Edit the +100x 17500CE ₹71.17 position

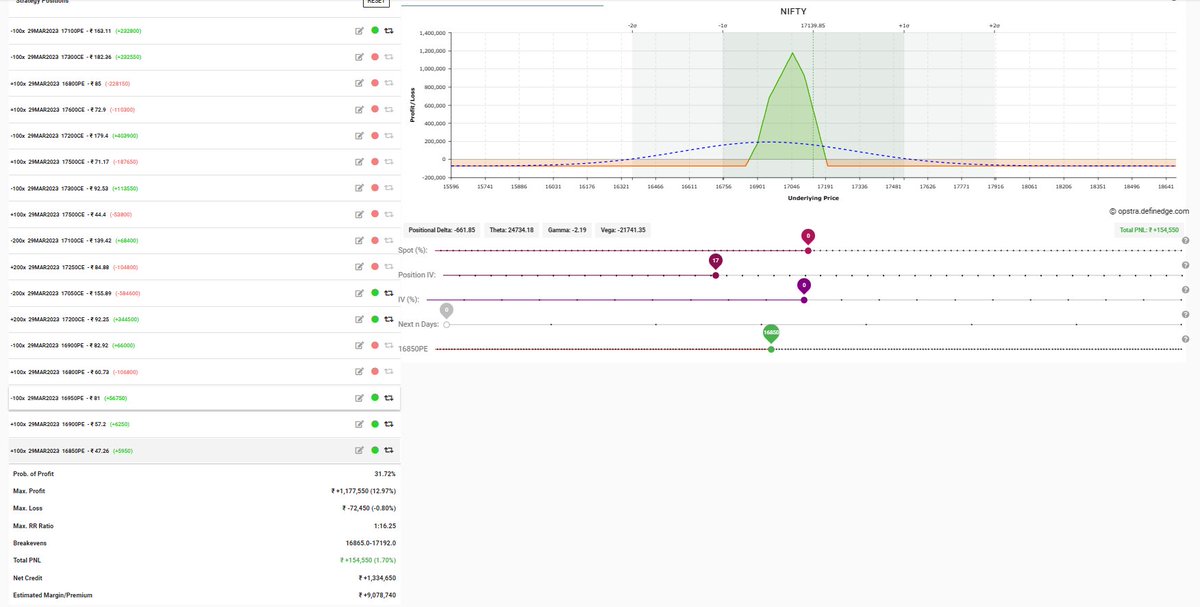tap(359, 162)
